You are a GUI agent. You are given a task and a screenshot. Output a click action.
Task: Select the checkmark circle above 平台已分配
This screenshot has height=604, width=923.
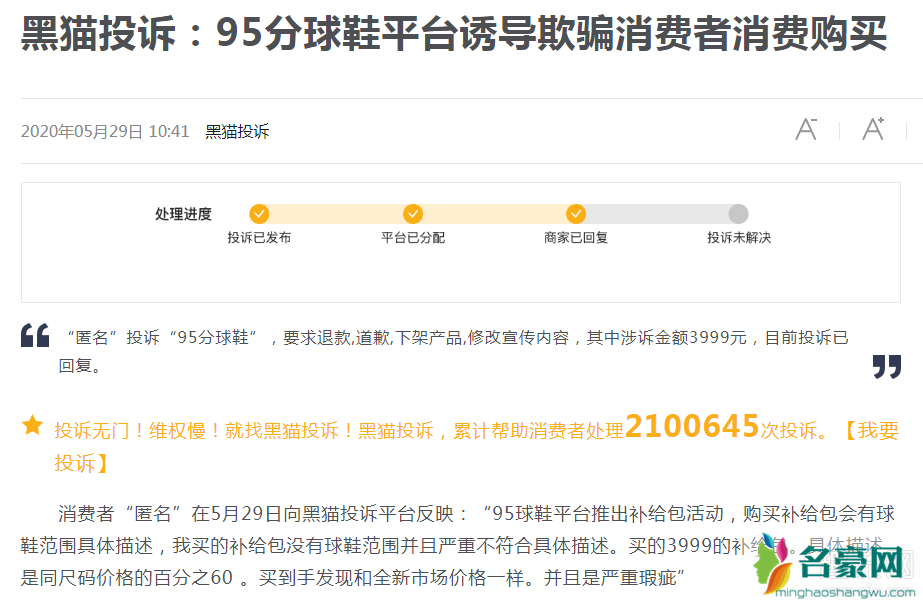(x=413, y=214)
